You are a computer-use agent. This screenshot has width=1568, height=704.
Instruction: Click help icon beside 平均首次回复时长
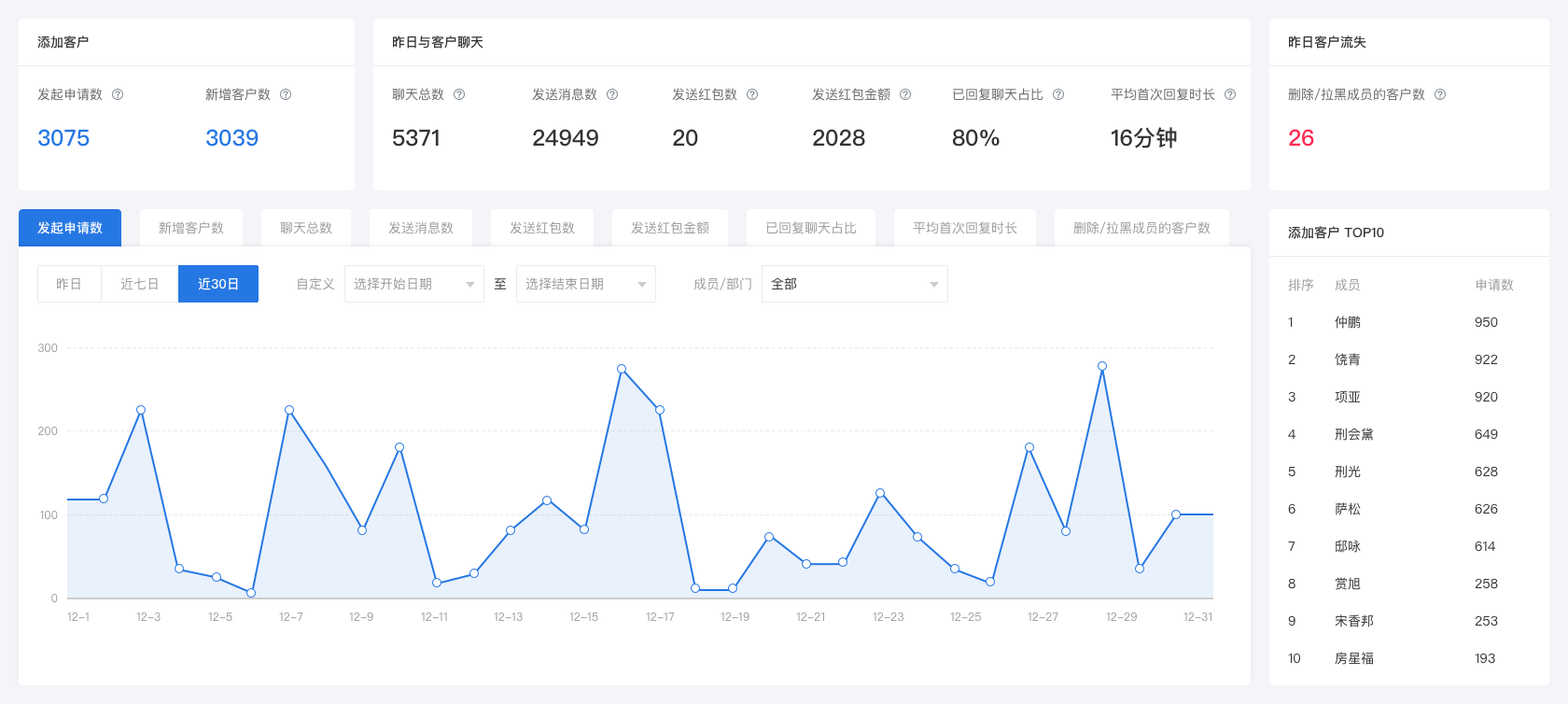click(x=1230, y=94)
